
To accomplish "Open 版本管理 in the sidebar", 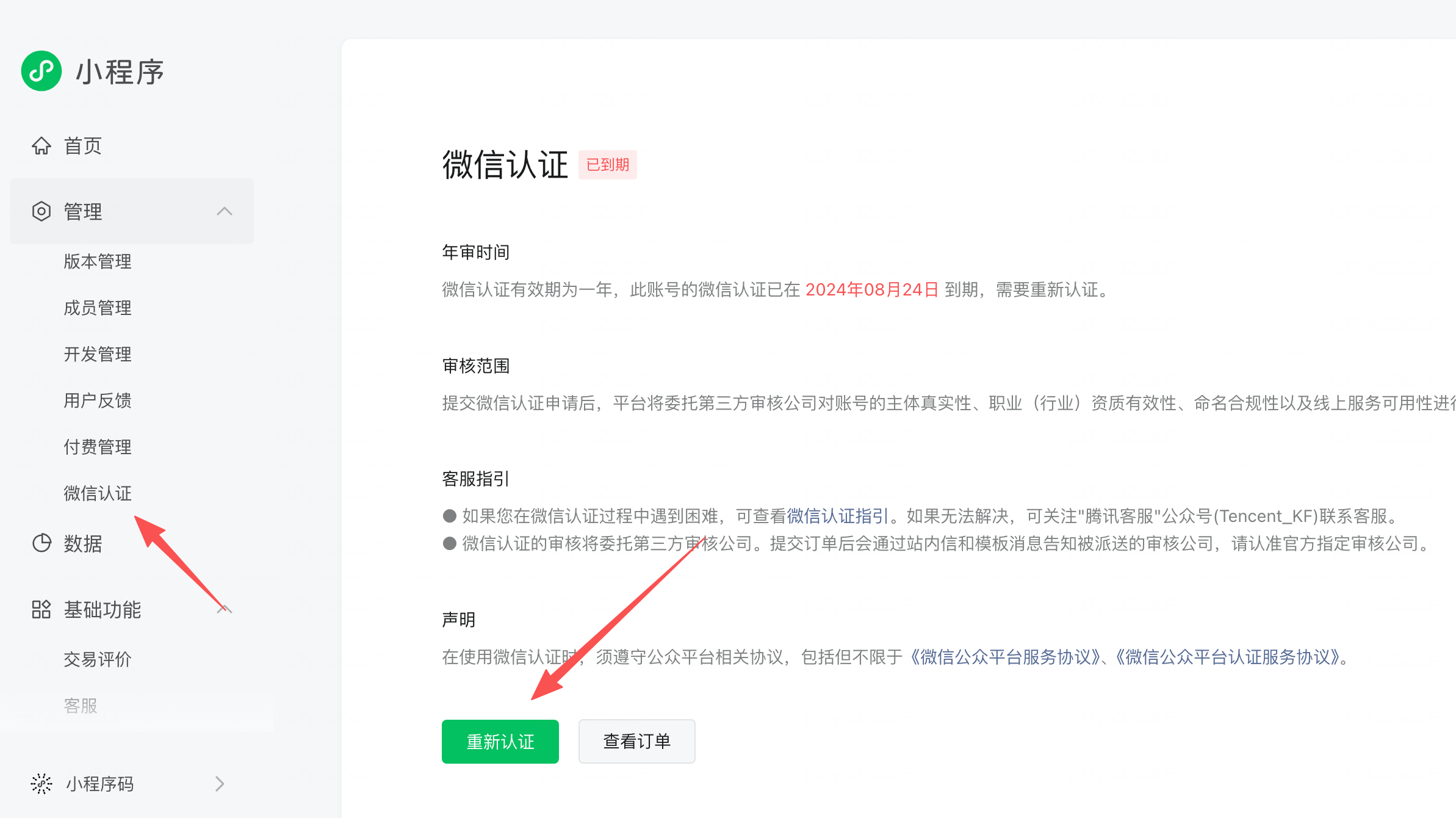I will 98,261.
